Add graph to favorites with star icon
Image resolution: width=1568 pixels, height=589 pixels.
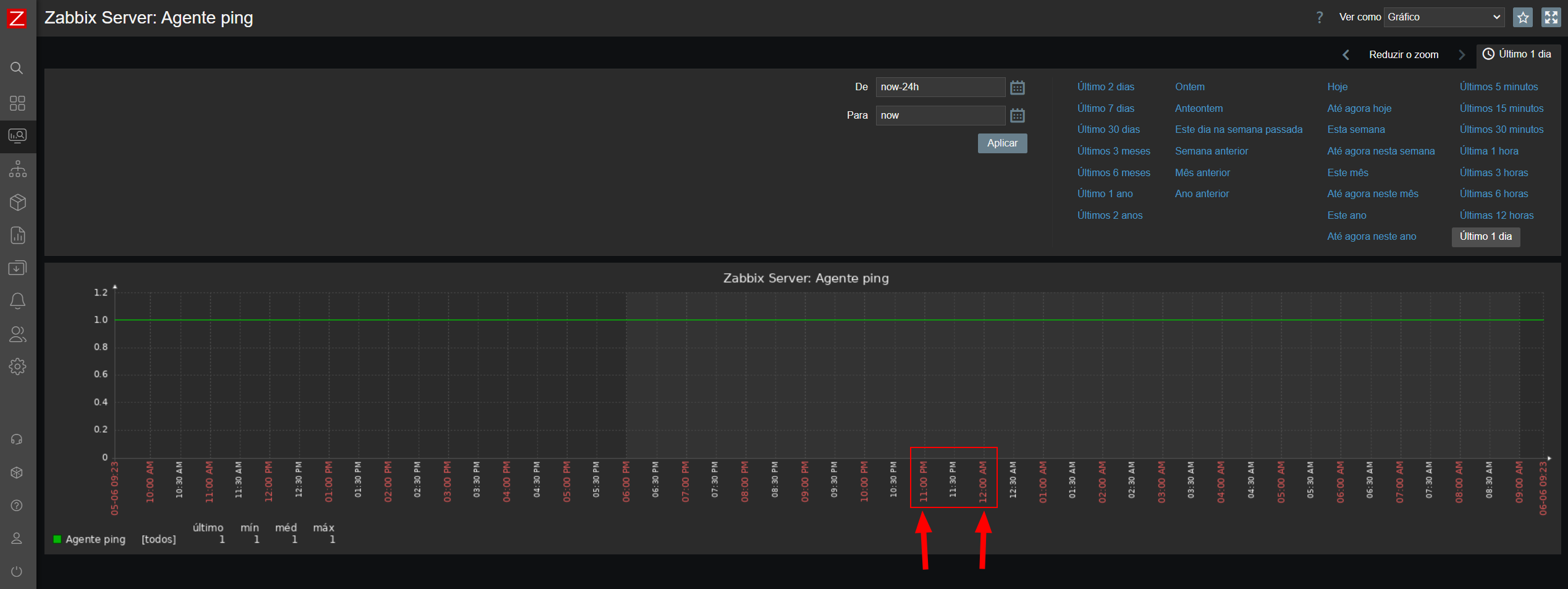1523,17
